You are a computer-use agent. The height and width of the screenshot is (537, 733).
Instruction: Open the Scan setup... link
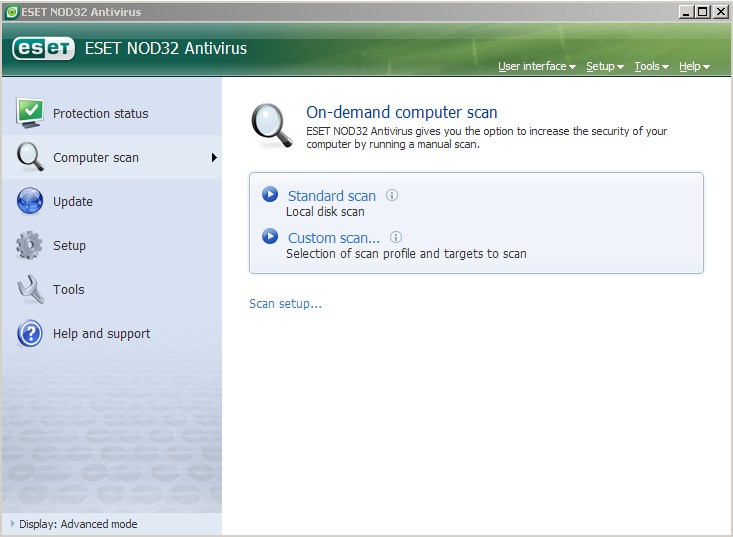click(x=285, y=304)
